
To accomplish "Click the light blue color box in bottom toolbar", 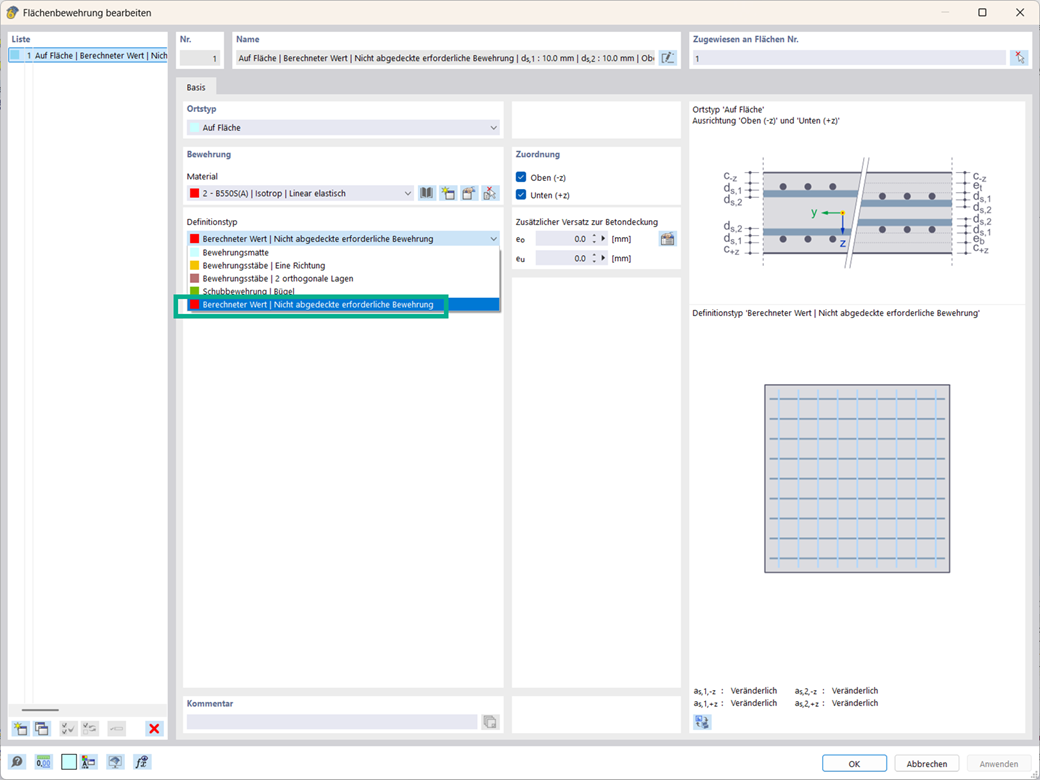I will (69, 762).
